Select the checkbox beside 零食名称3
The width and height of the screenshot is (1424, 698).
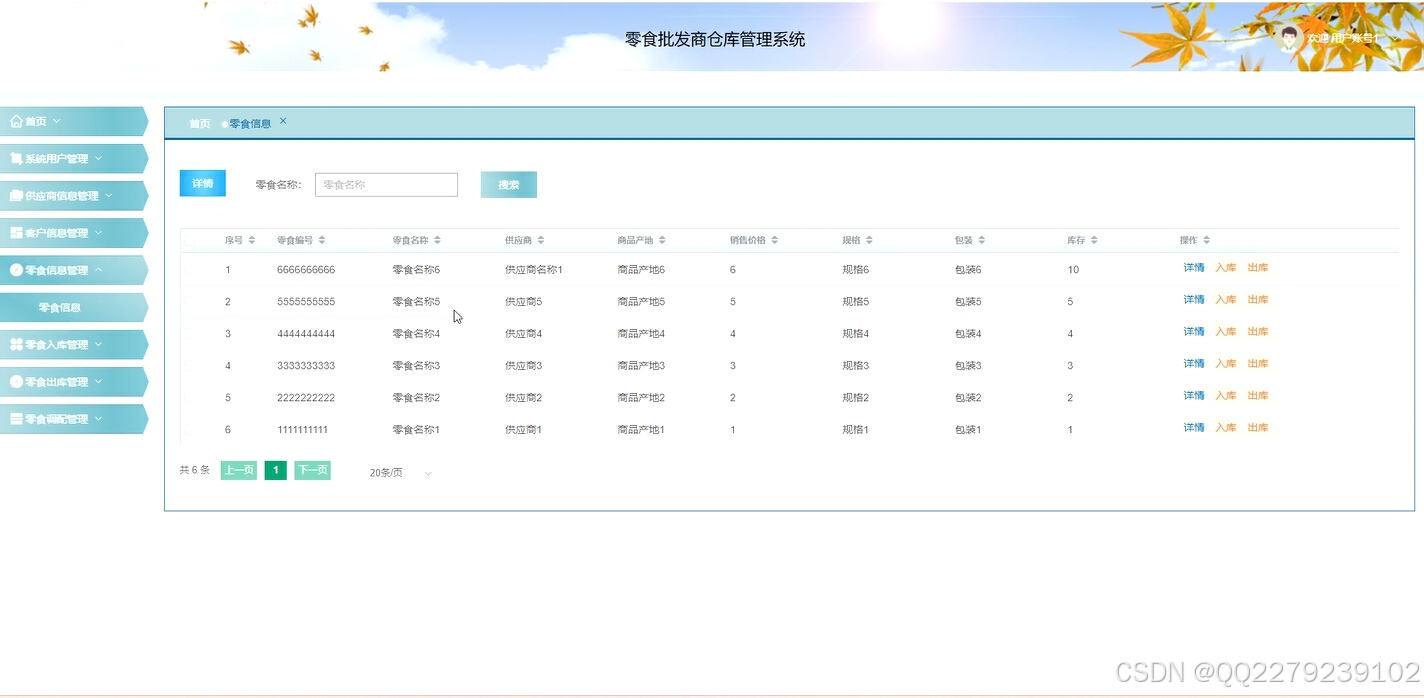[190, 364]
